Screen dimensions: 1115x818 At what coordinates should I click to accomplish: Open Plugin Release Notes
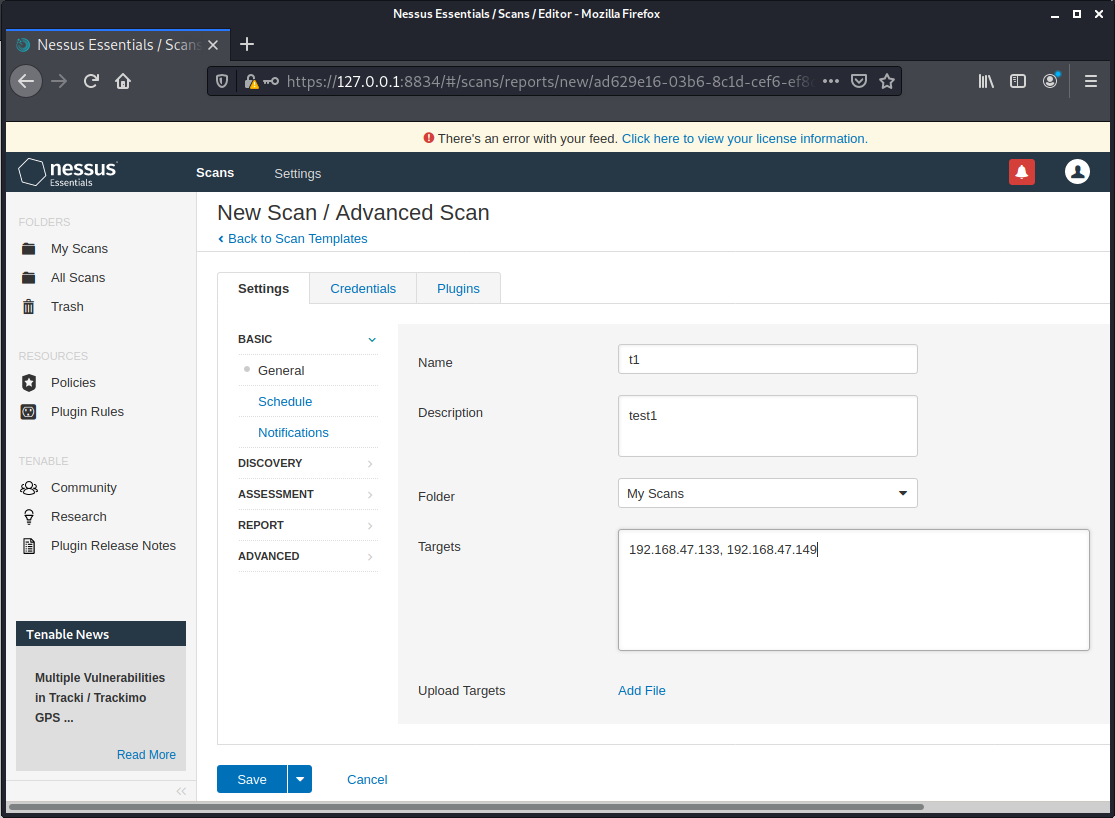tap(113, 546)
